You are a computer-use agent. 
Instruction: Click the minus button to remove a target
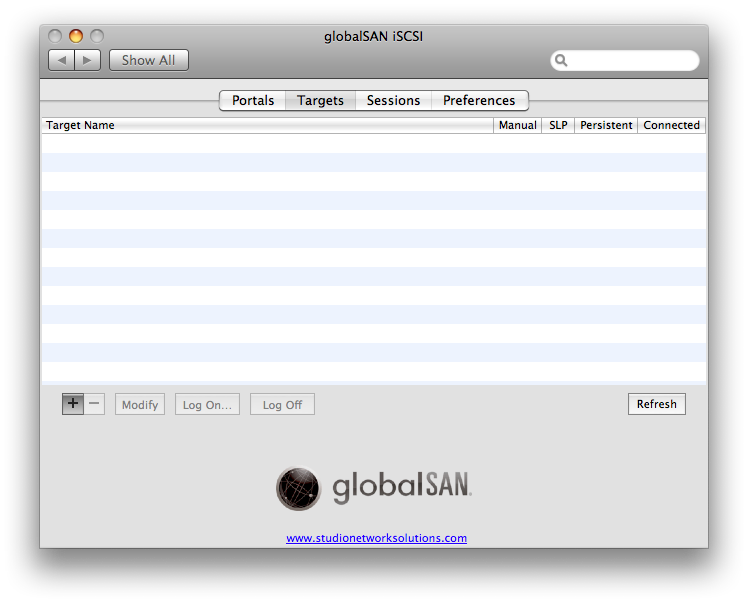pyautogui.click(x=94, y=404)
